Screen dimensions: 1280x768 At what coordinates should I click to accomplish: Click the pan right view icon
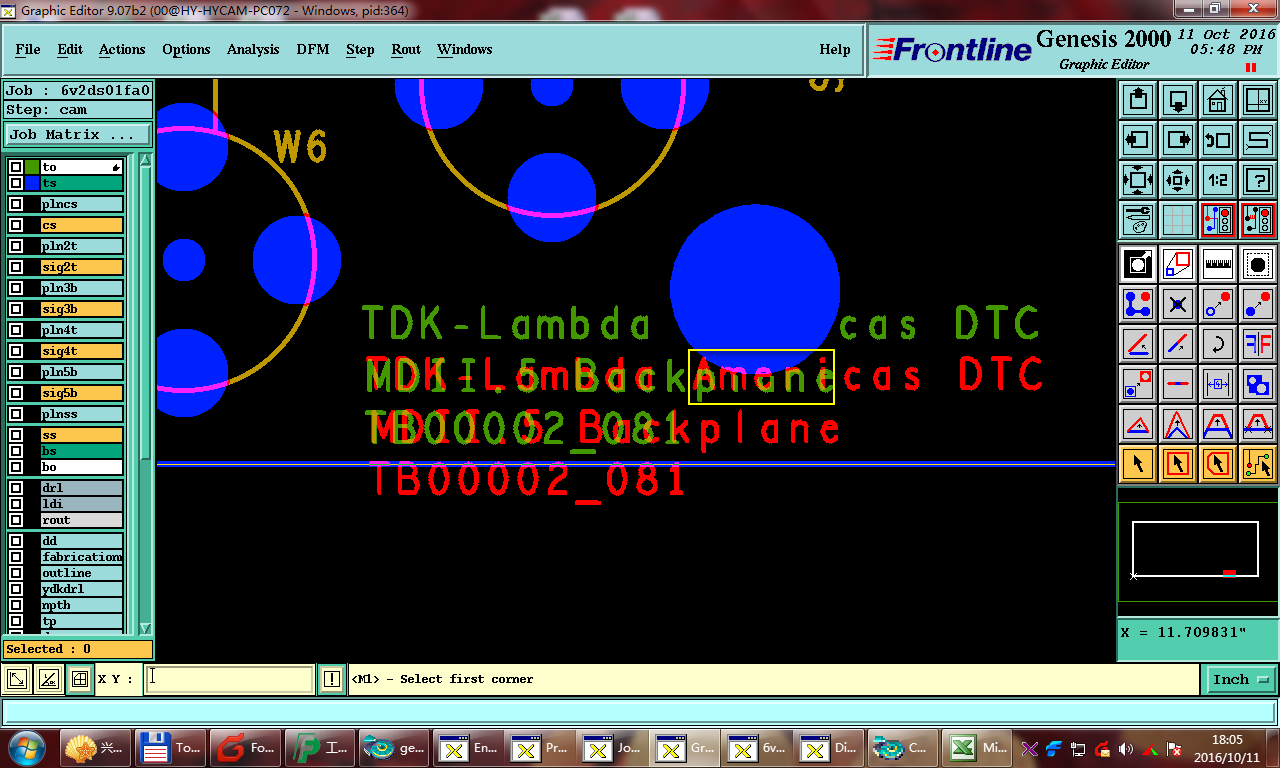[x=1178, y=140]
